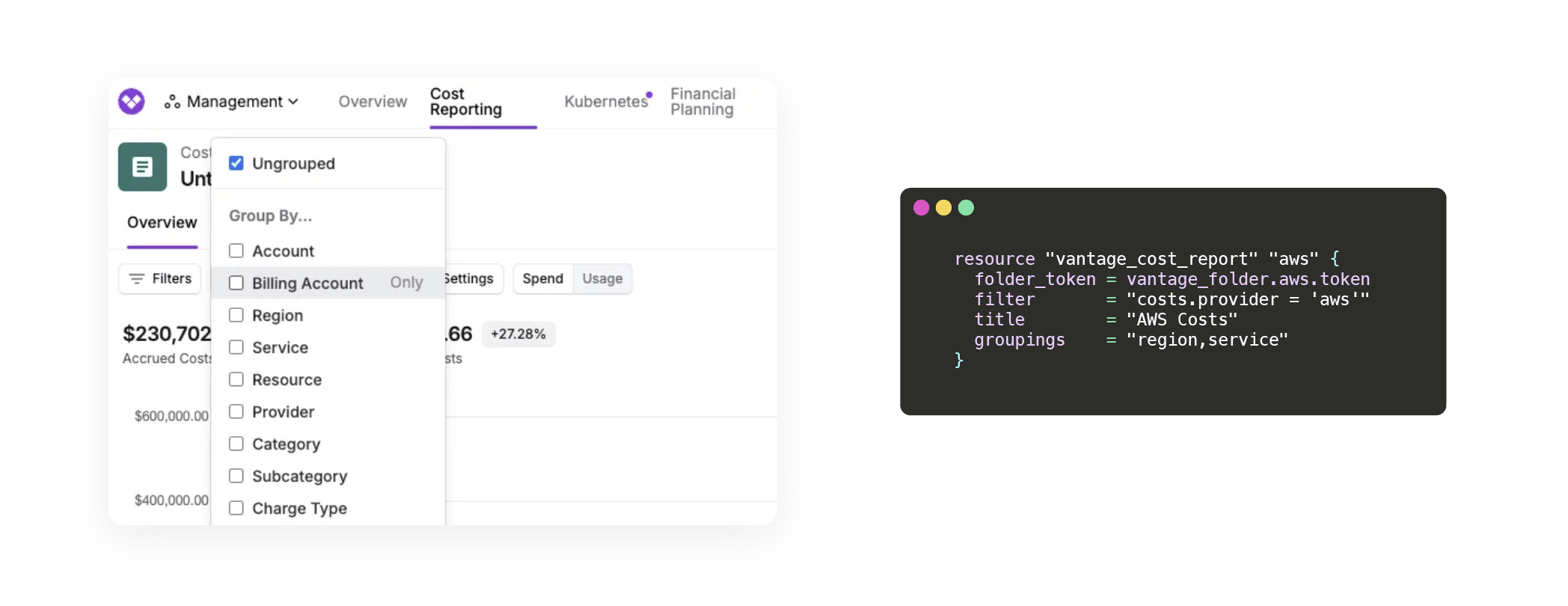This screenshot has width=1568, height=606.
Task: Switch the graph to Usage view
Action: 602,278
